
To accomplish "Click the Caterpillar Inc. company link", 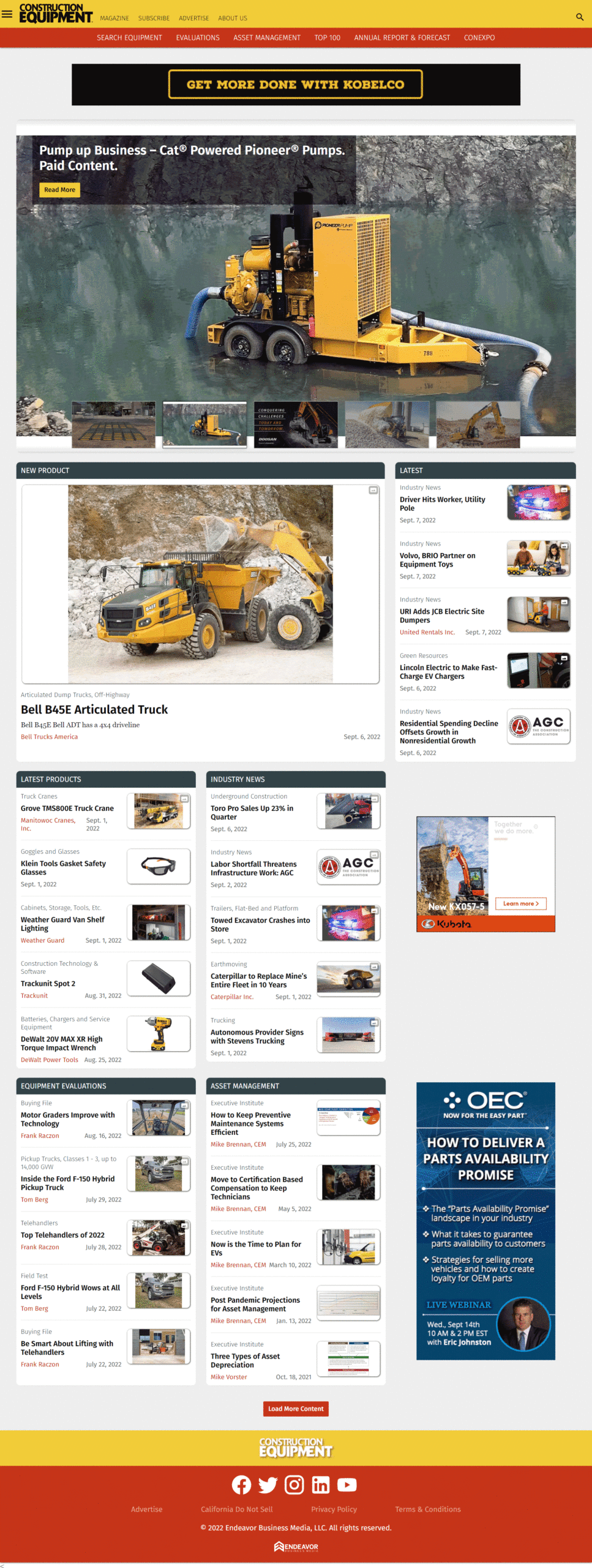I will click(x=232, y=997).
